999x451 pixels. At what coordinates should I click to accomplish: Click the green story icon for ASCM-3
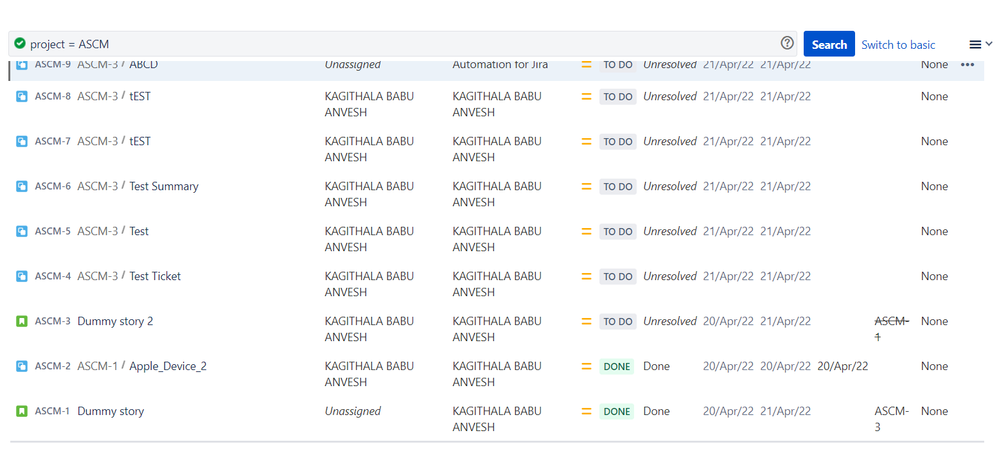(22, 322)
